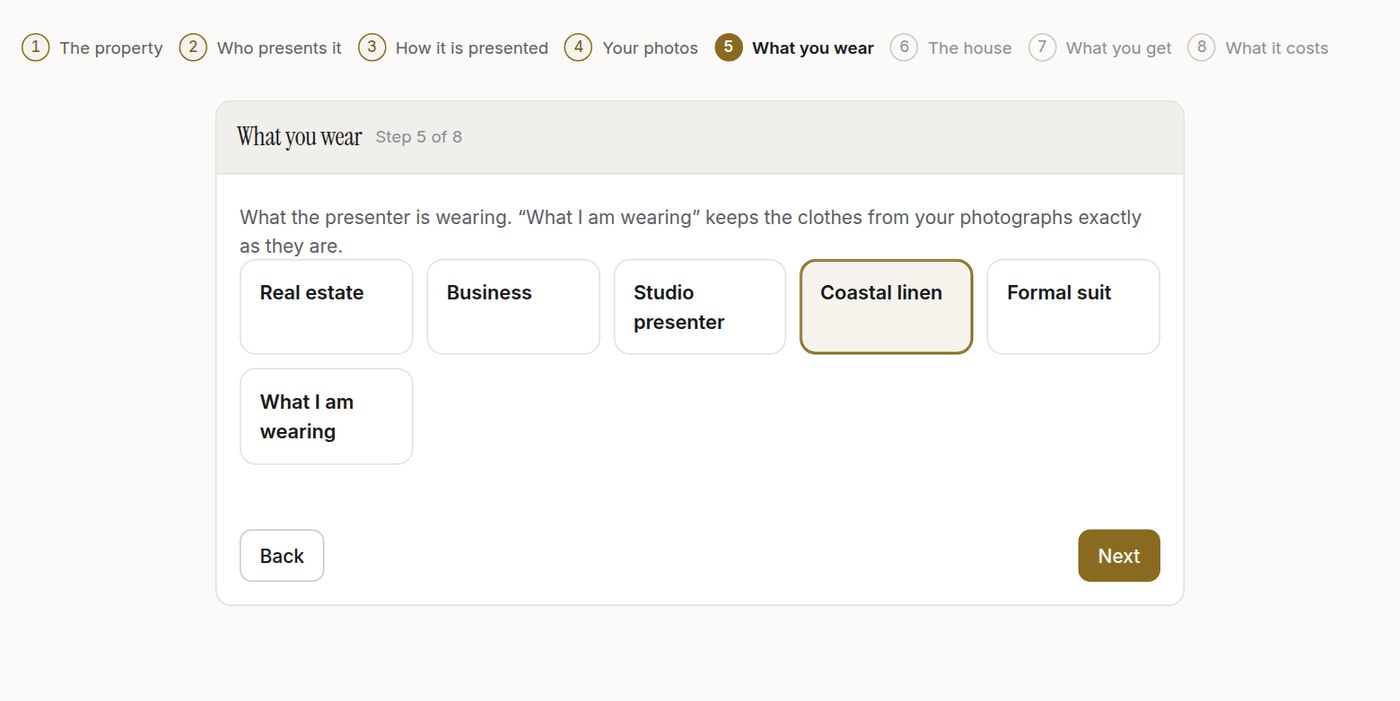
Task: Return to step 4 Your photos
Action: click(631, 48)
